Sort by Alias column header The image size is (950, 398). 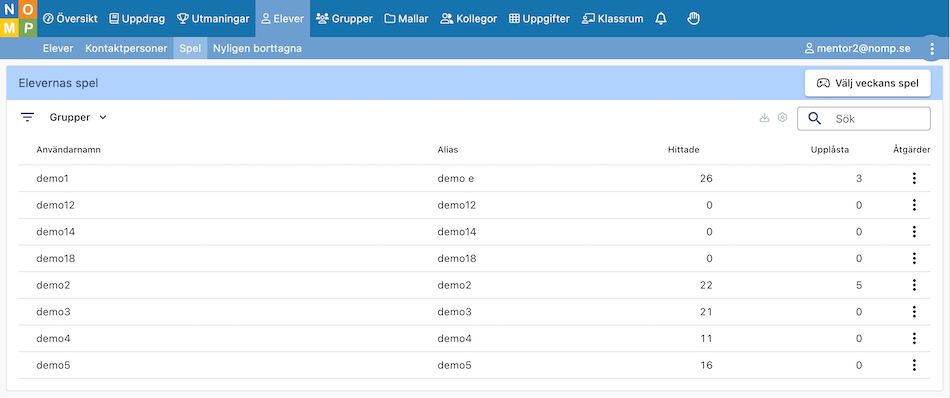[x=448, y=150]
